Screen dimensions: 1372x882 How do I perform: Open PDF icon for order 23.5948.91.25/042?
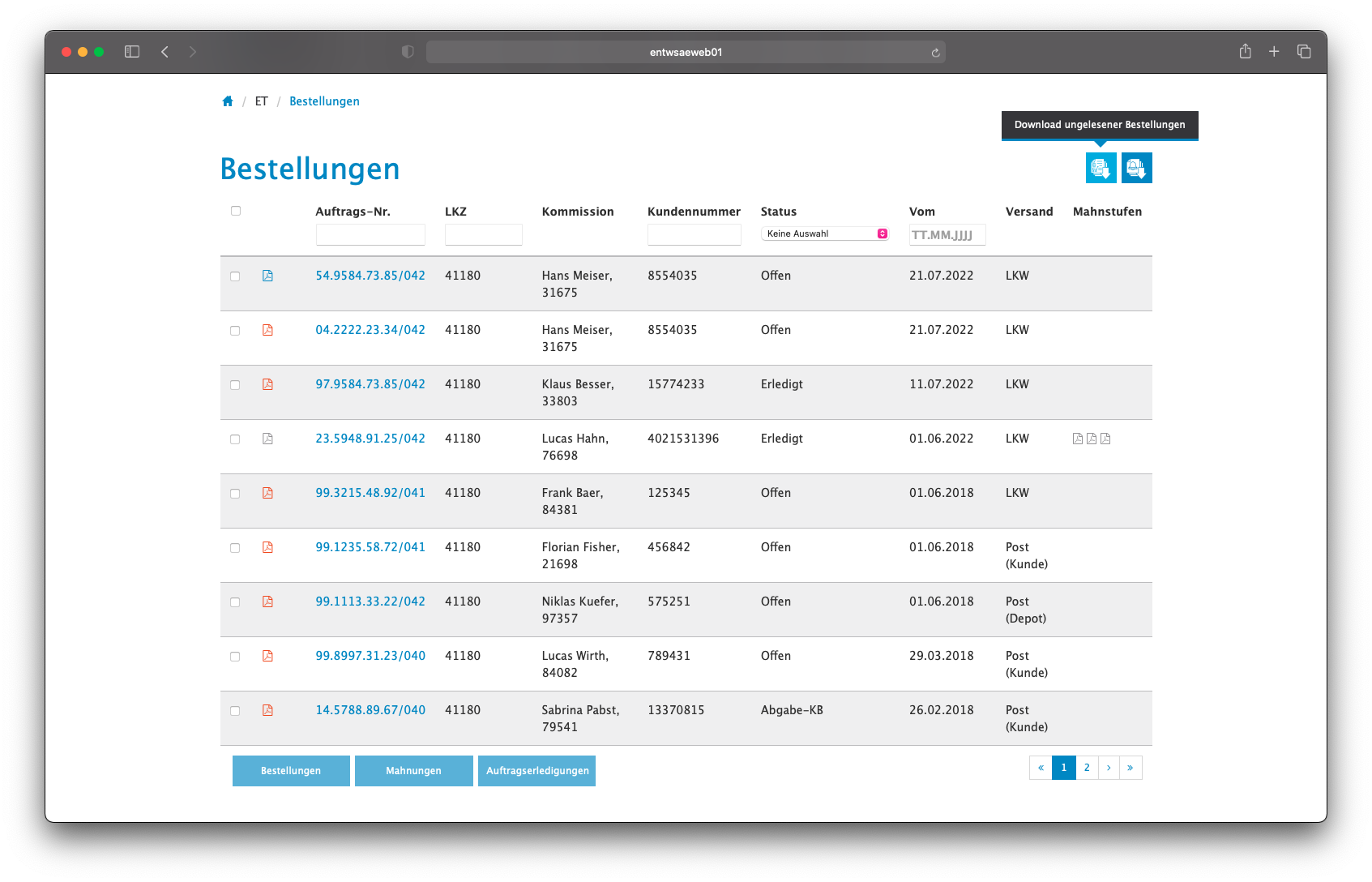[x=267, y=439]
